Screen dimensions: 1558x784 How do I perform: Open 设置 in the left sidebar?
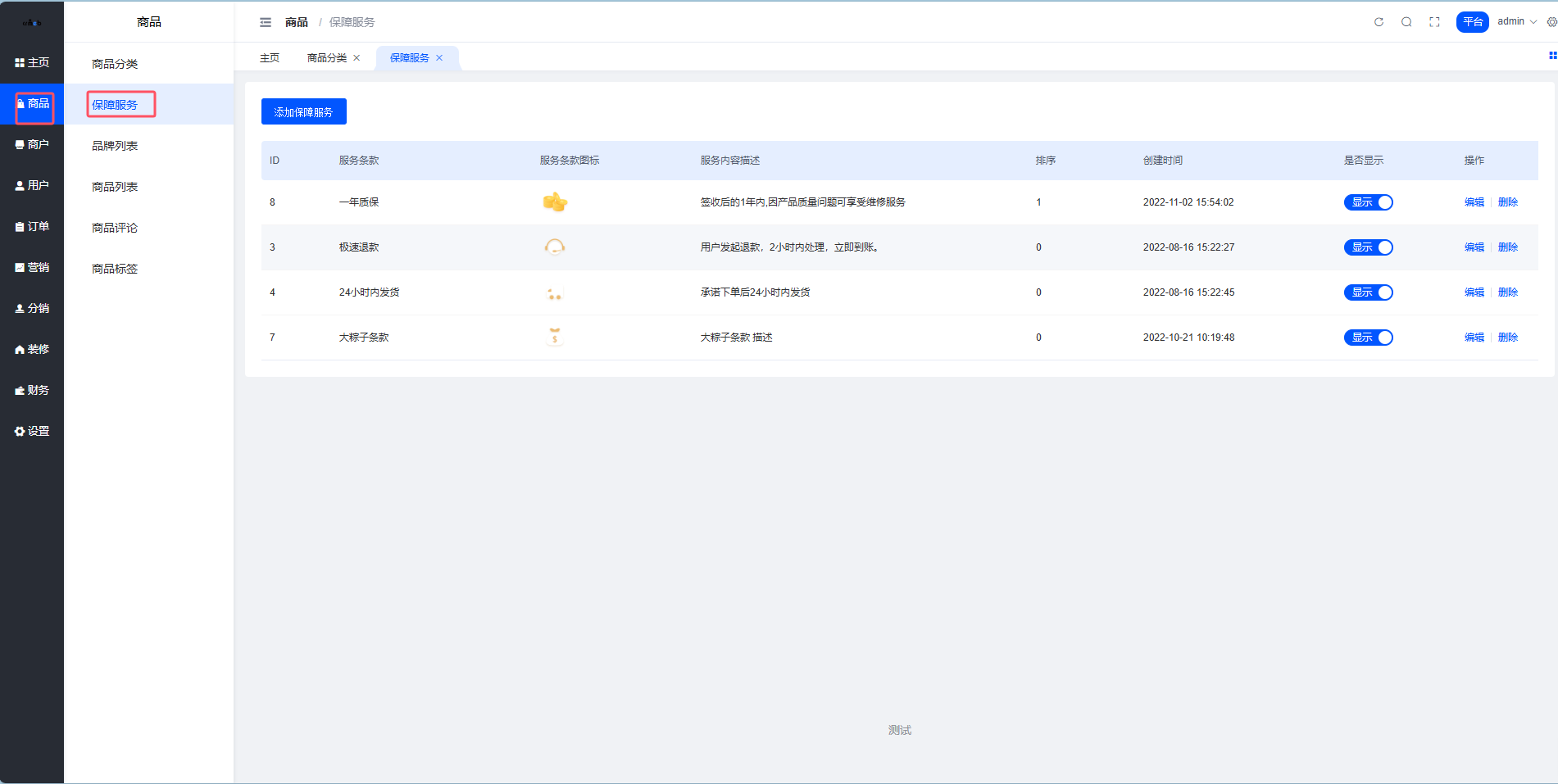(32, 432)
